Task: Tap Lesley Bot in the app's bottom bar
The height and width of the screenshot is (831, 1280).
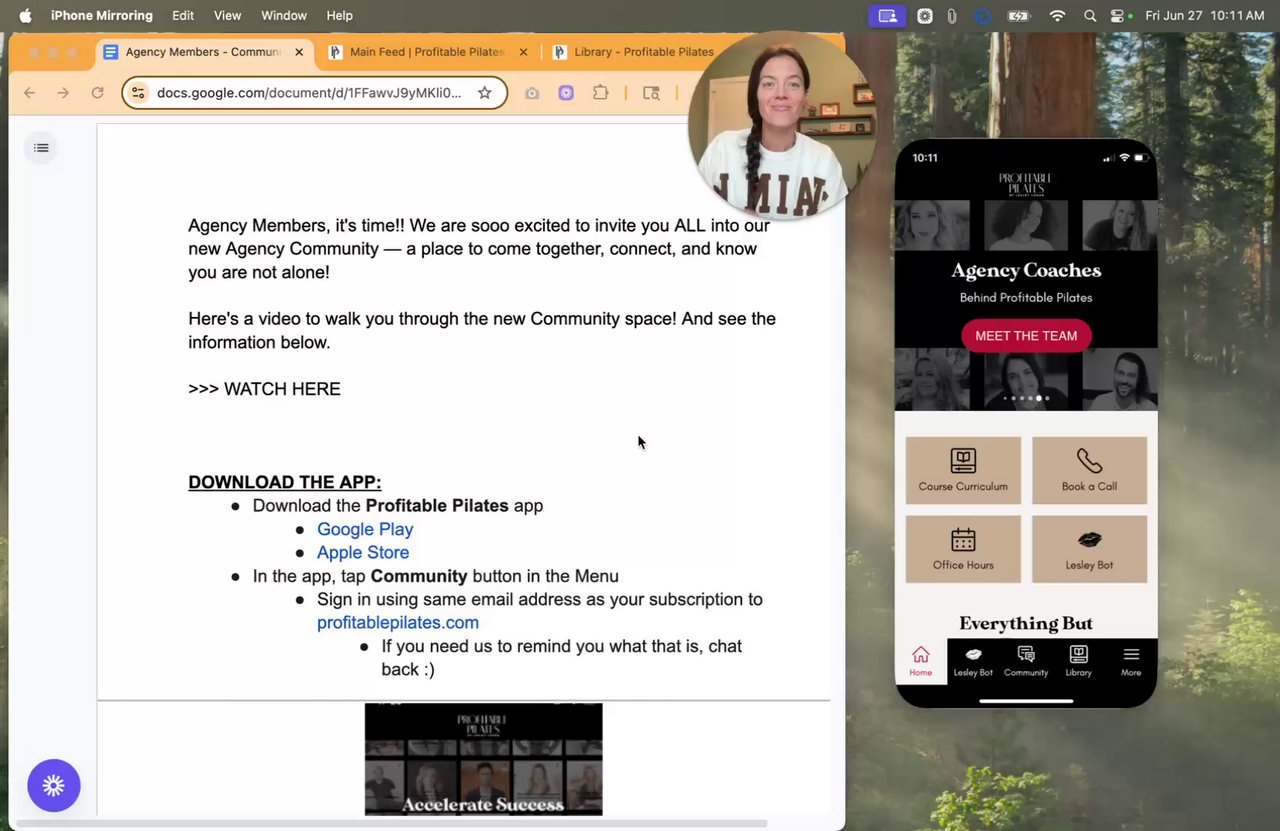Action: point(973,661)
